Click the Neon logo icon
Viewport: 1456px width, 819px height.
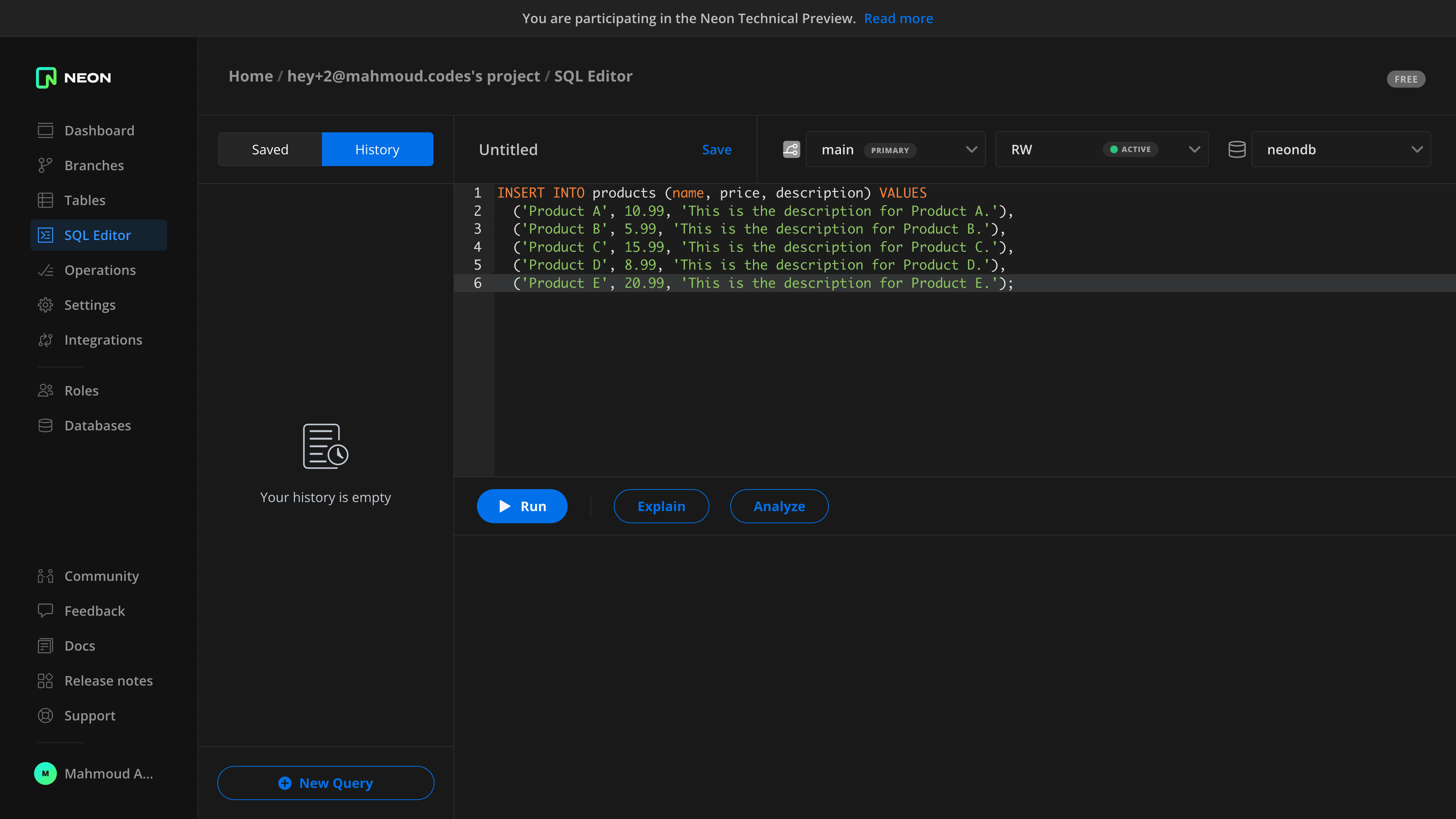[46, 77]
